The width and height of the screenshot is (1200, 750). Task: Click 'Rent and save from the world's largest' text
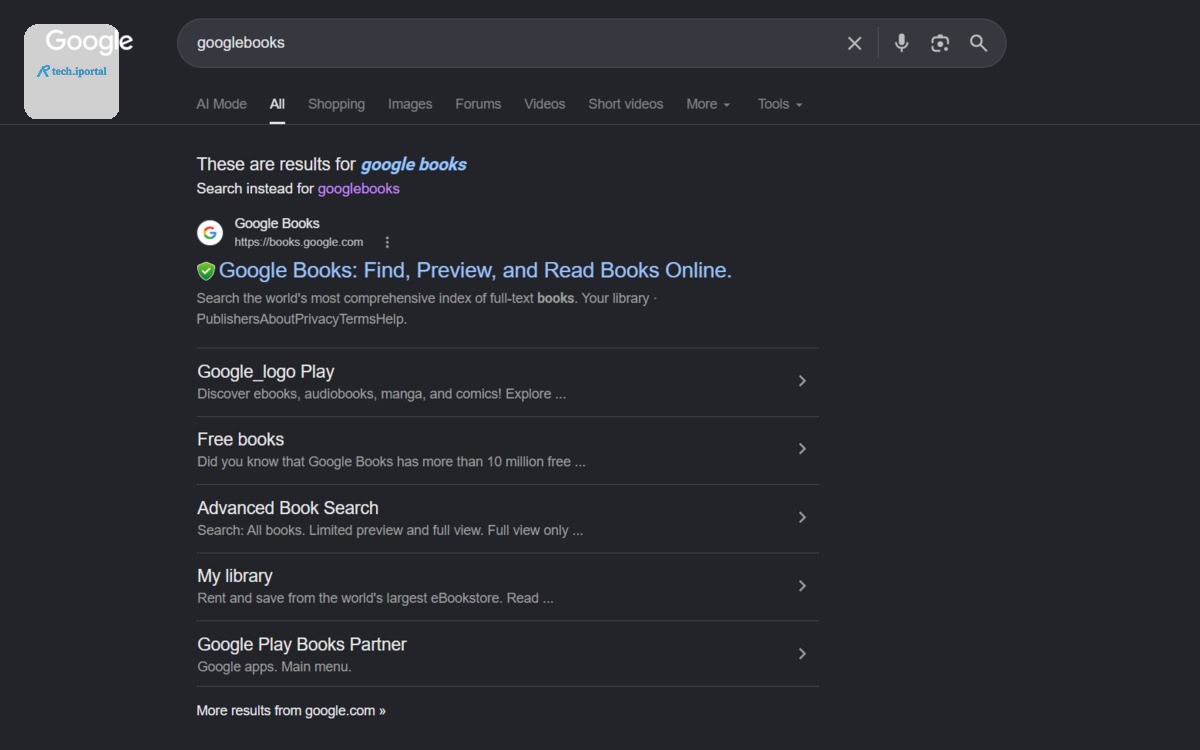point(375,598)
